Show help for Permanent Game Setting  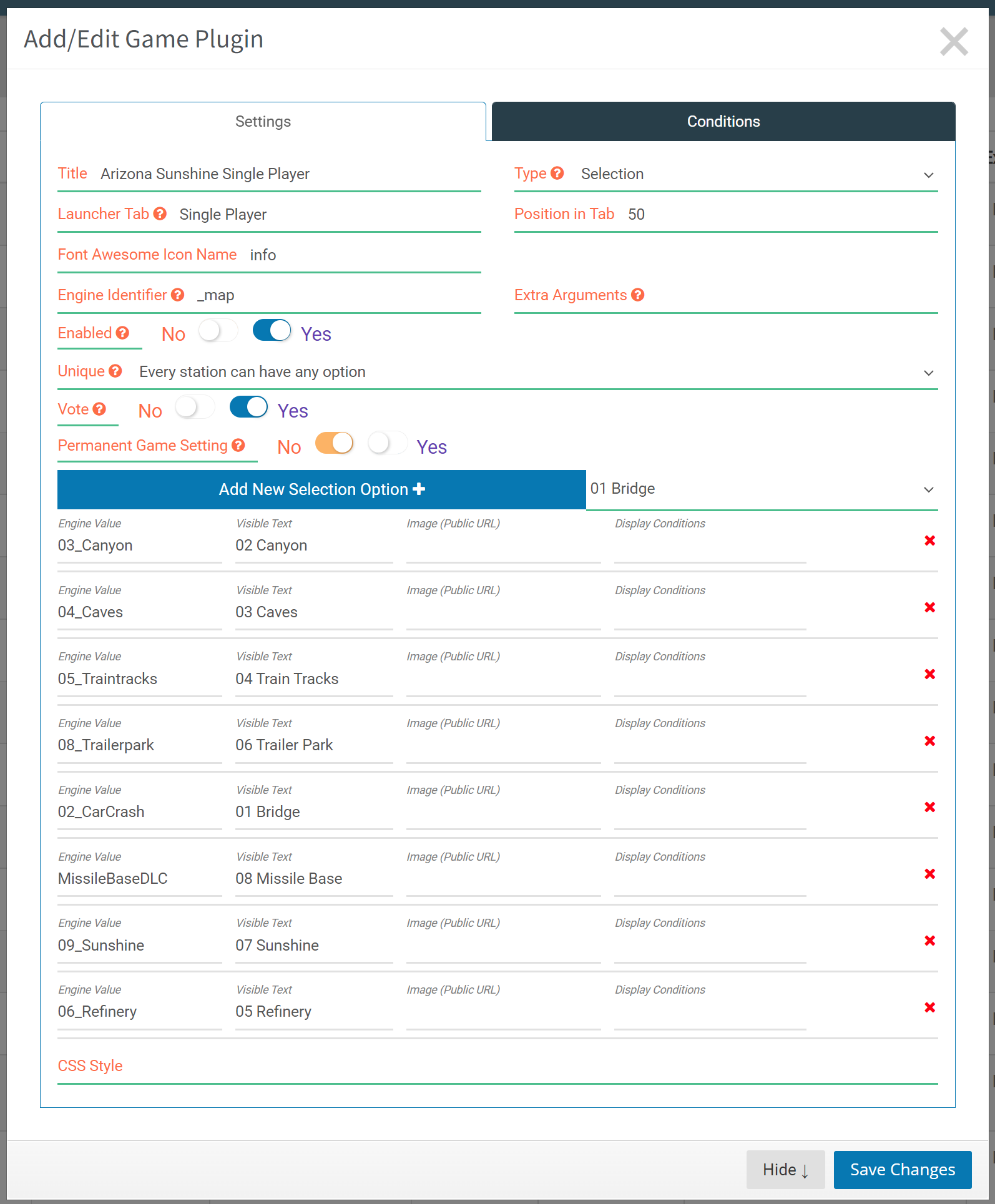click(238, 445)
